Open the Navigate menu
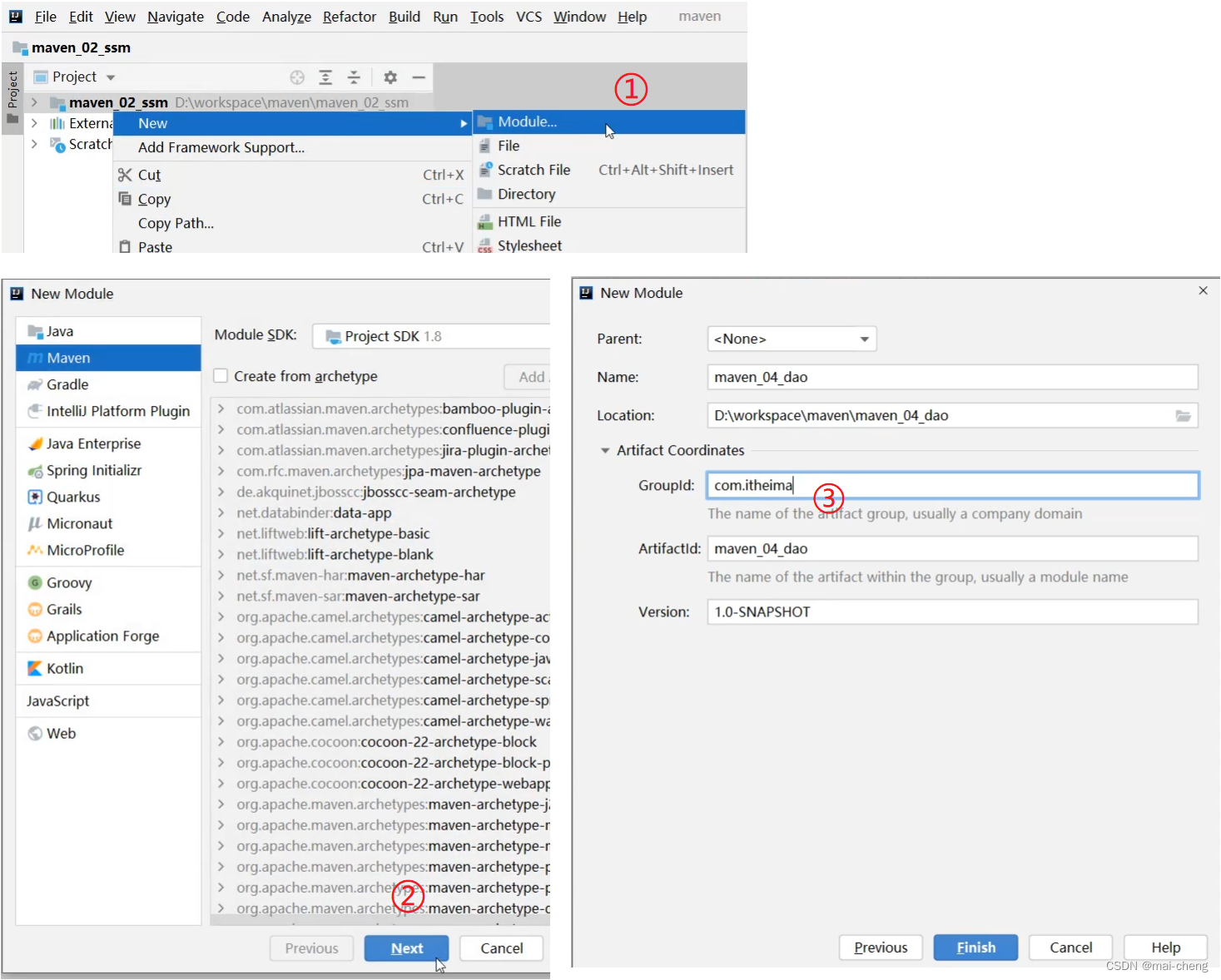The width and height of the screenshot is (1221, 980). pos(176,17)
